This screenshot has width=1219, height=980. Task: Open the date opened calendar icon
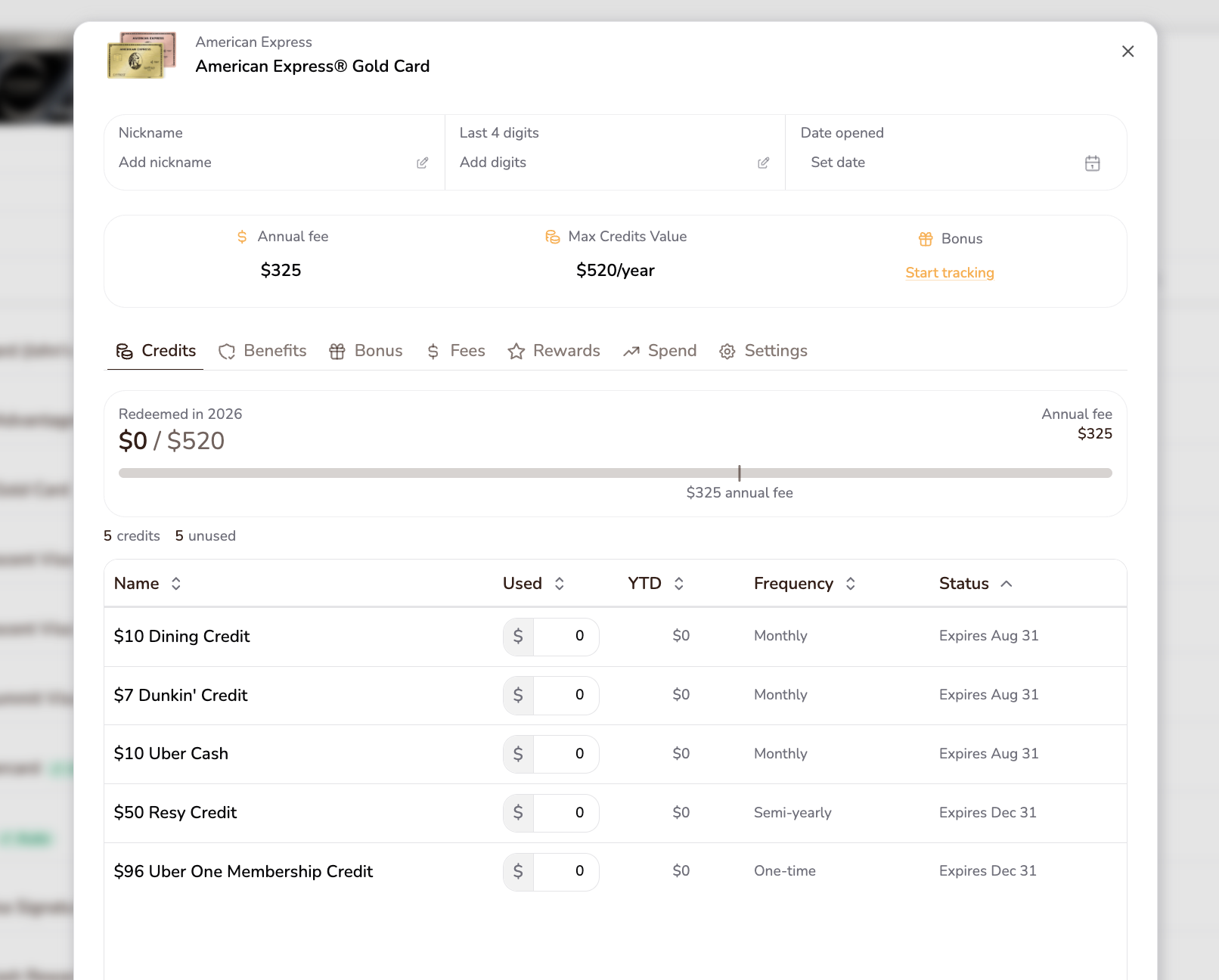[x=1092, y=163]
